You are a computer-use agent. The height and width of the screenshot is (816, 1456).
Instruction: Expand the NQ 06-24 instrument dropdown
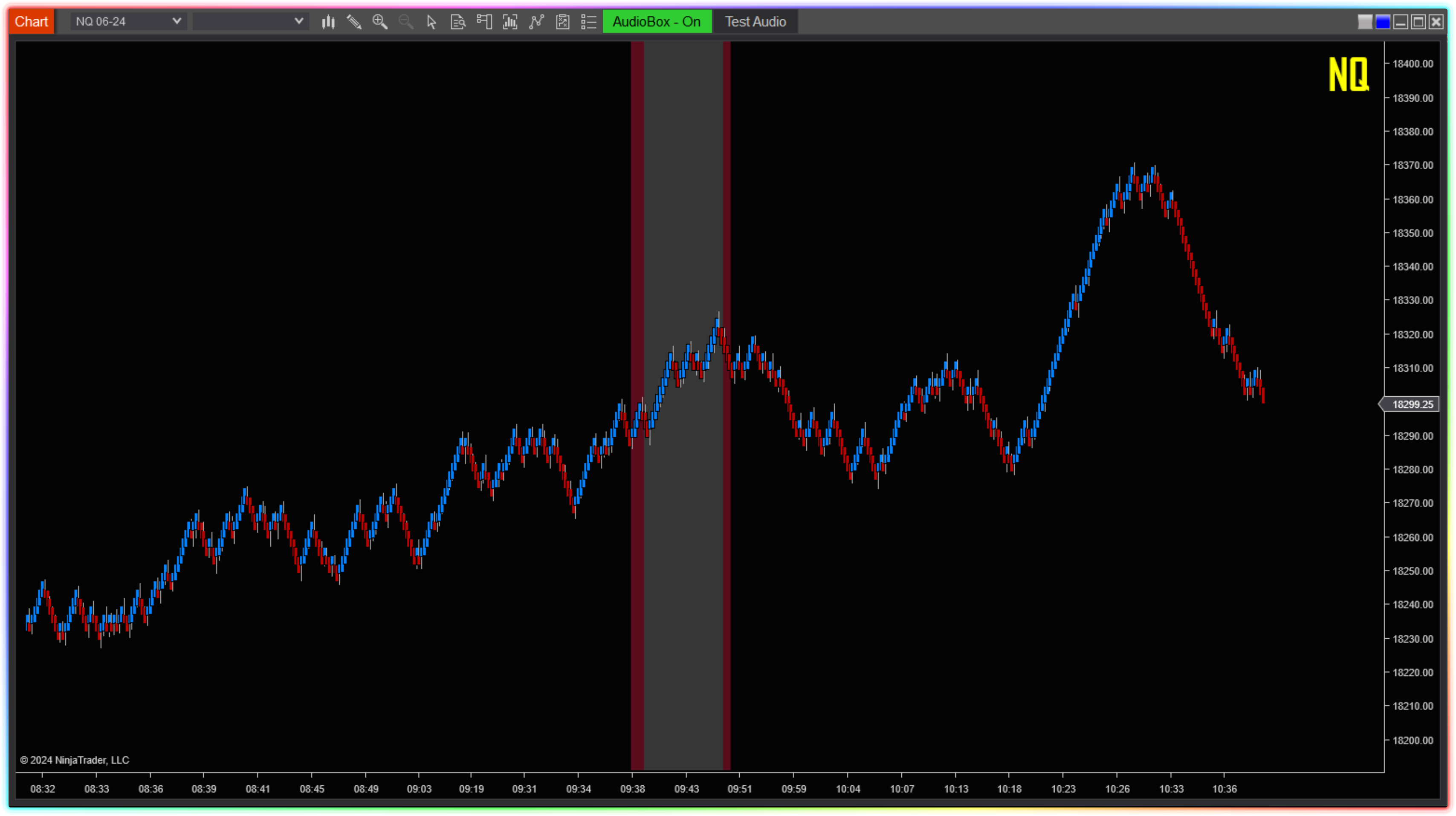(177, 21)
